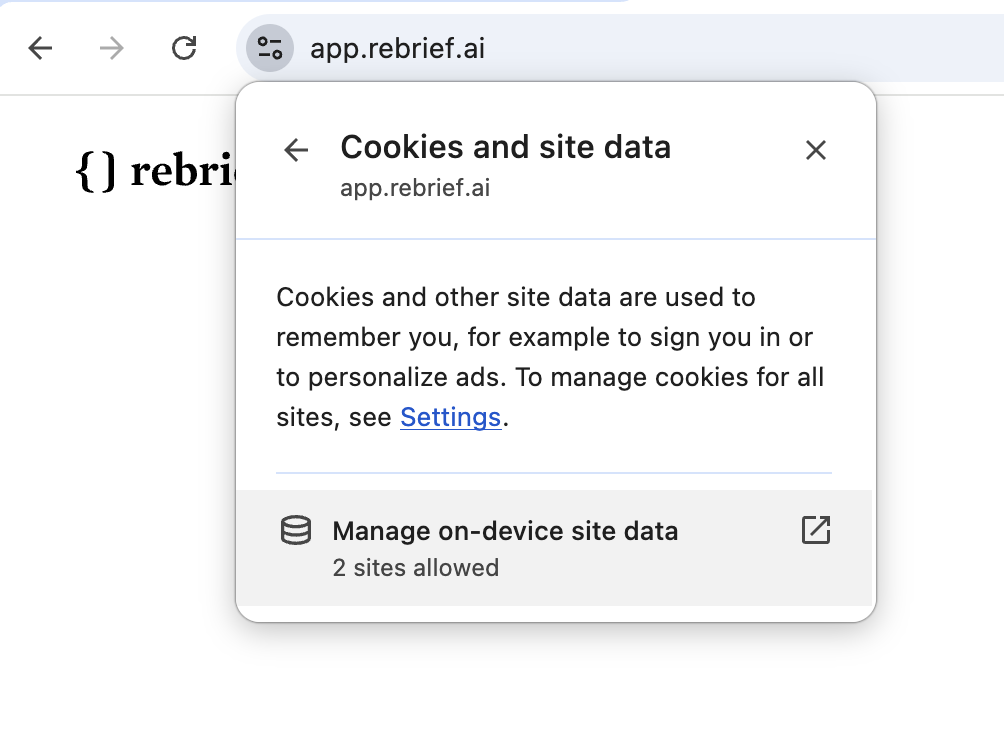The image size is (1004, 752).
Task: Click the "Cookies and site data" heading
Action: [505, 148]
